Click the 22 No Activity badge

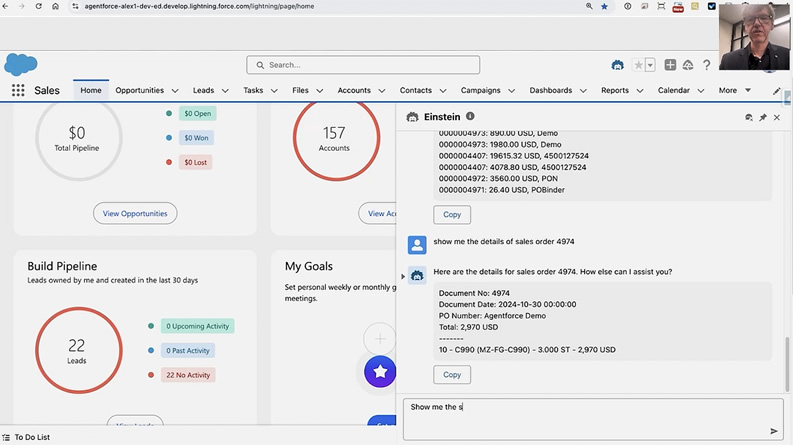coord(188,375)
